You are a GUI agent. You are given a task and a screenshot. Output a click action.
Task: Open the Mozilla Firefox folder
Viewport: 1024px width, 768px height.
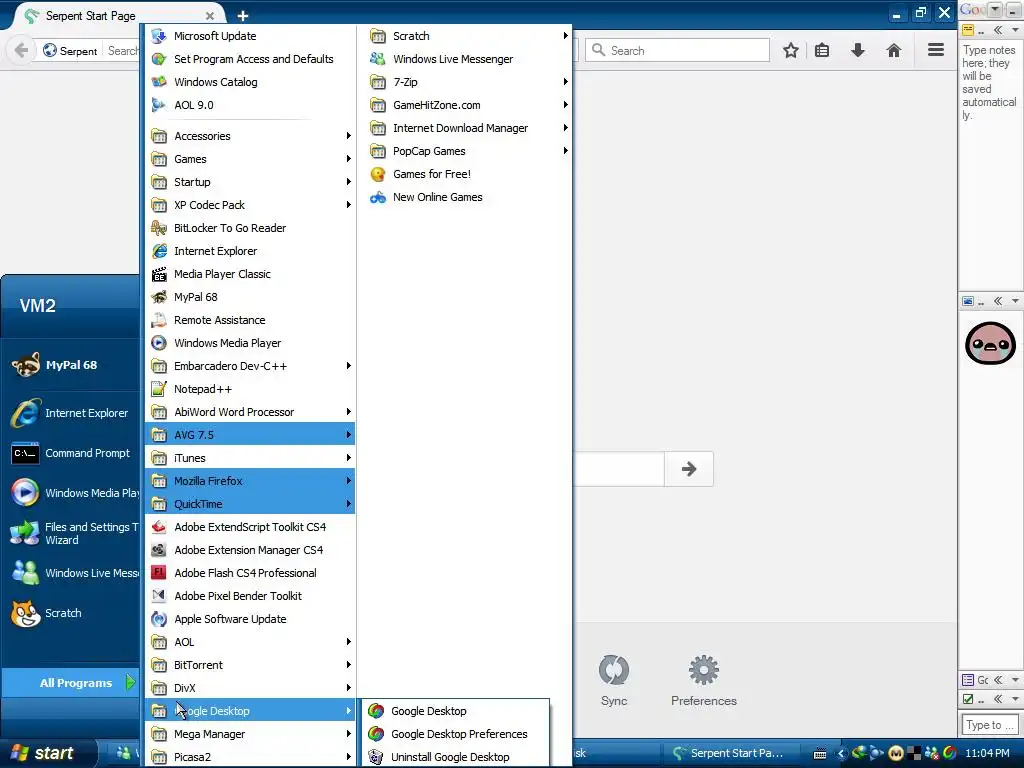250,481
